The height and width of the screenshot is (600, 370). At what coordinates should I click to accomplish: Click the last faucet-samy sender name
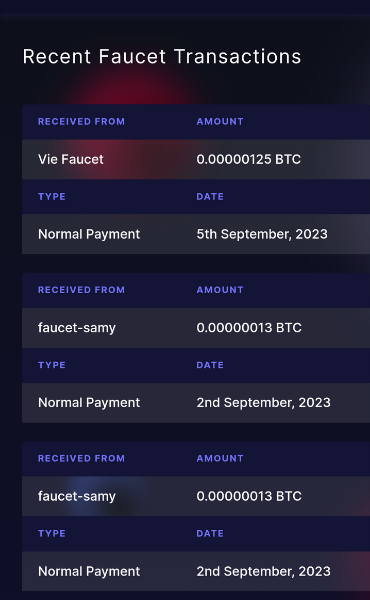(77, 496)
